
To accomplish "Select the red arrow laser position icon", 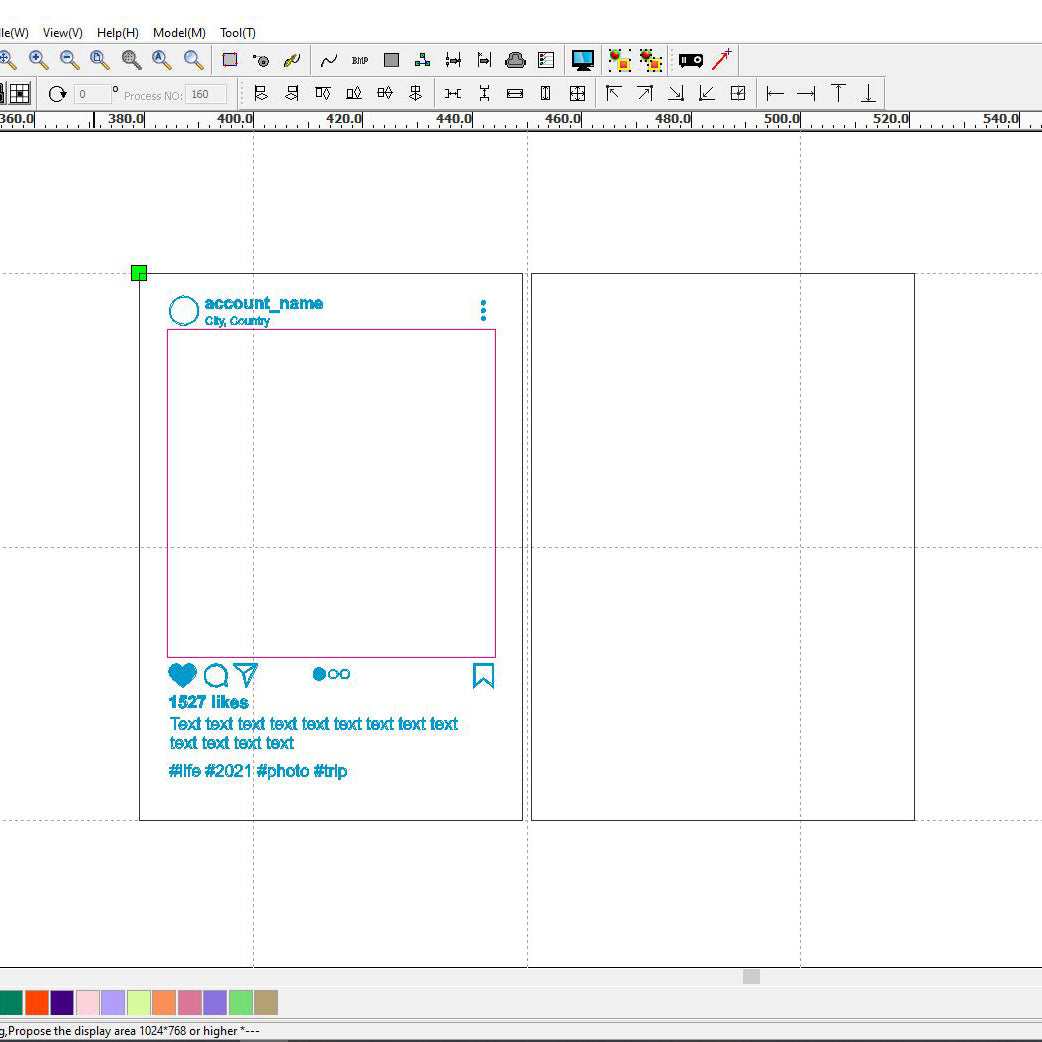I will 722,60.
